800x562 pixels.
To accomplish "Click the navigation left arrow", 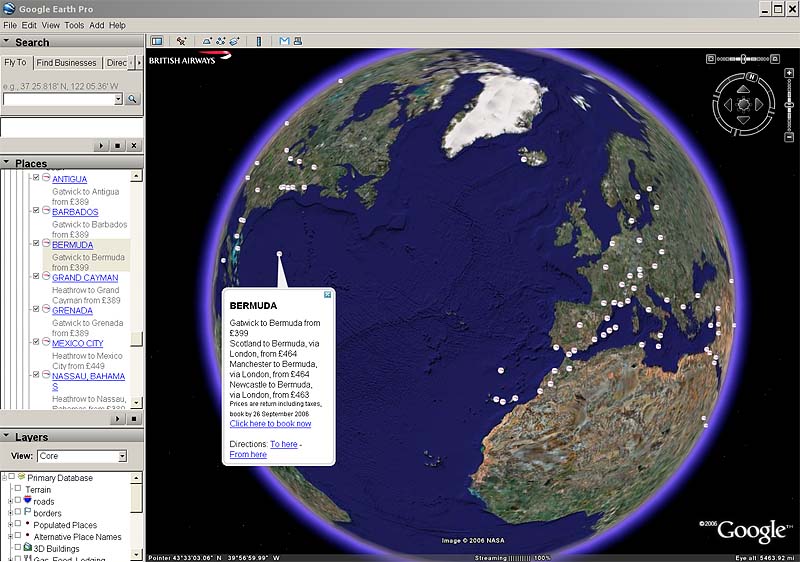I will [728, 105].
